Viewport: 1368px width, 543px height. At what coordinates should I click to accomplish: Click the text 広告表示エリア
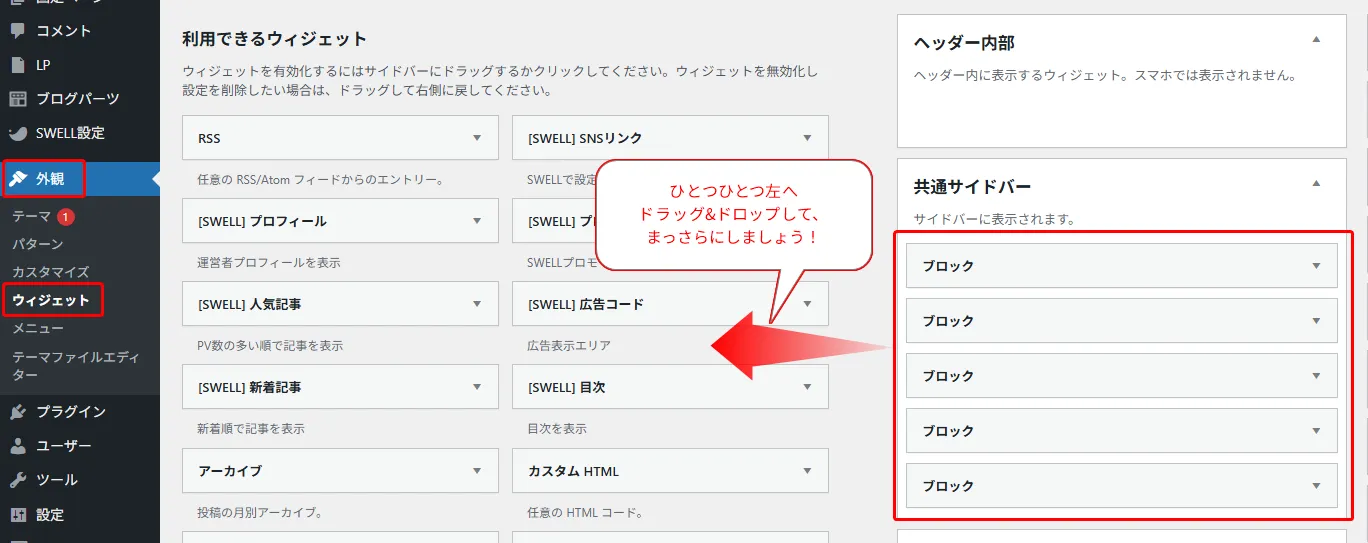(569, 346)
